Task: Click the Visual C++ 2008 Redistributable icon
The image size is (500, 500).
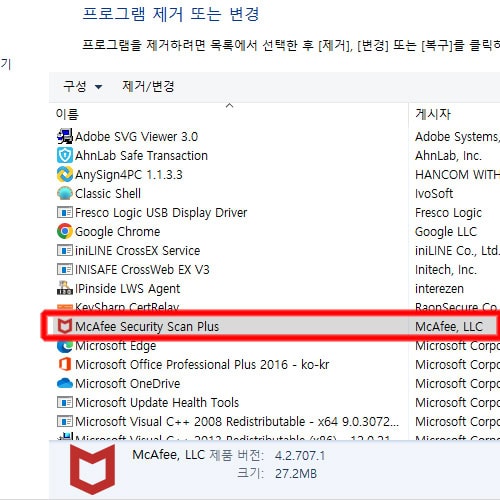Action: click(65, 421)
